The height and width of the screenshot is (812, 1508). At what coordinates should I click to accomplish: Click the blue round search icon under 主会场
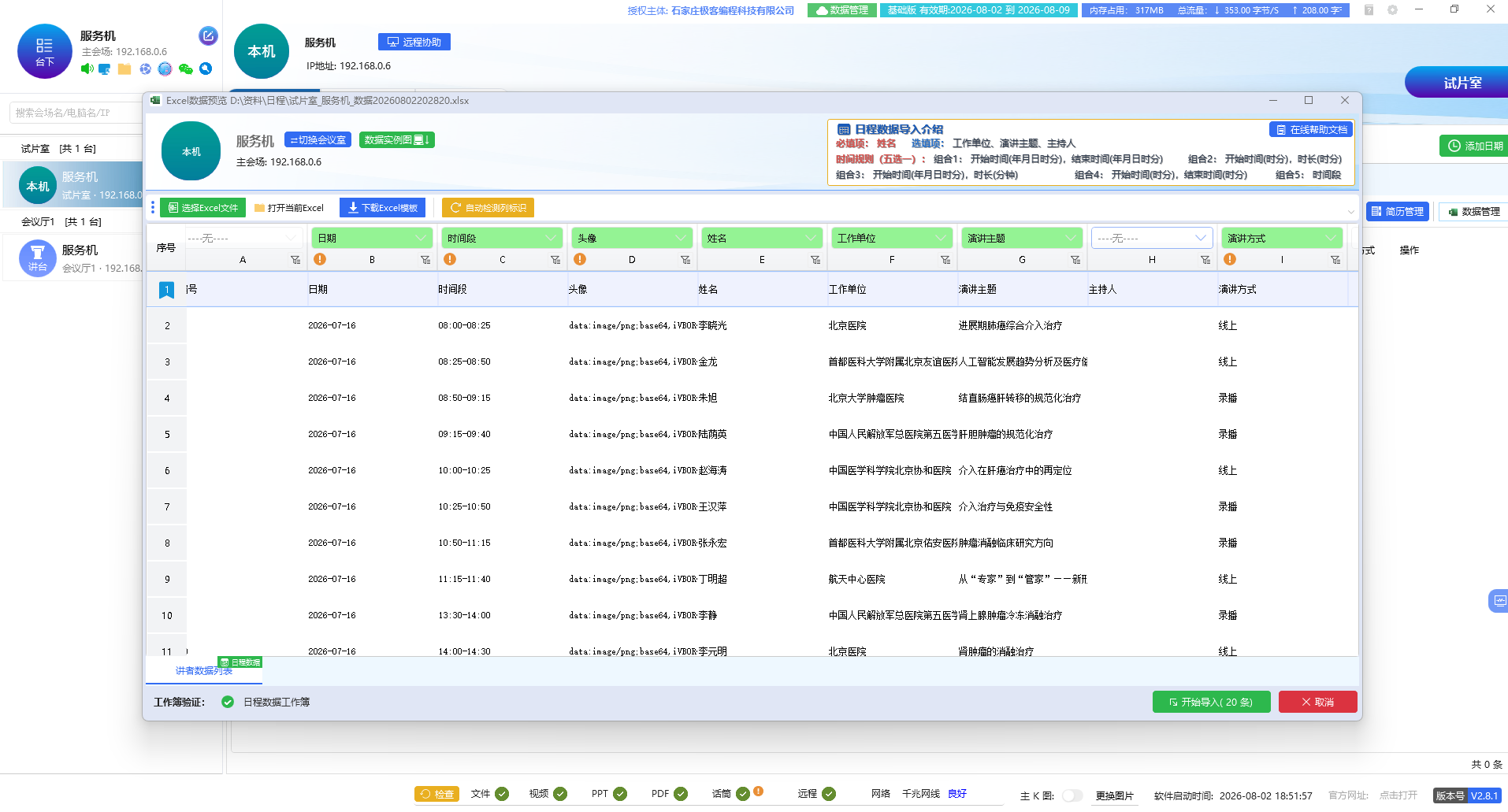pyautogui.click(x=206, y=69)
